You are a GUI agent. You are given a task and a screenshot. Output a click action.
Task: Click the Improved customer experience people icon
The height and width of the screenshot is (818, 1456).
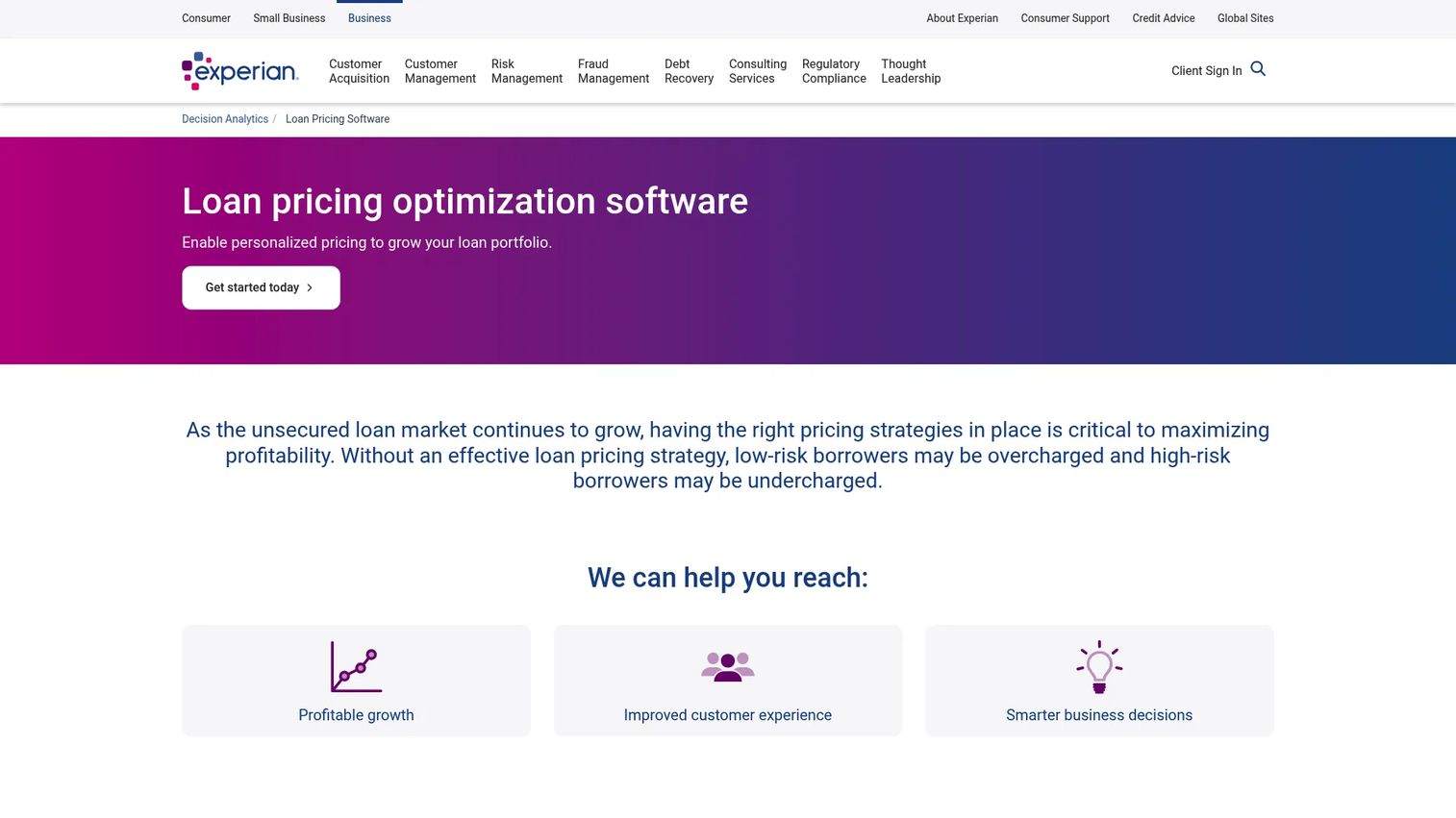coord(728,667)
